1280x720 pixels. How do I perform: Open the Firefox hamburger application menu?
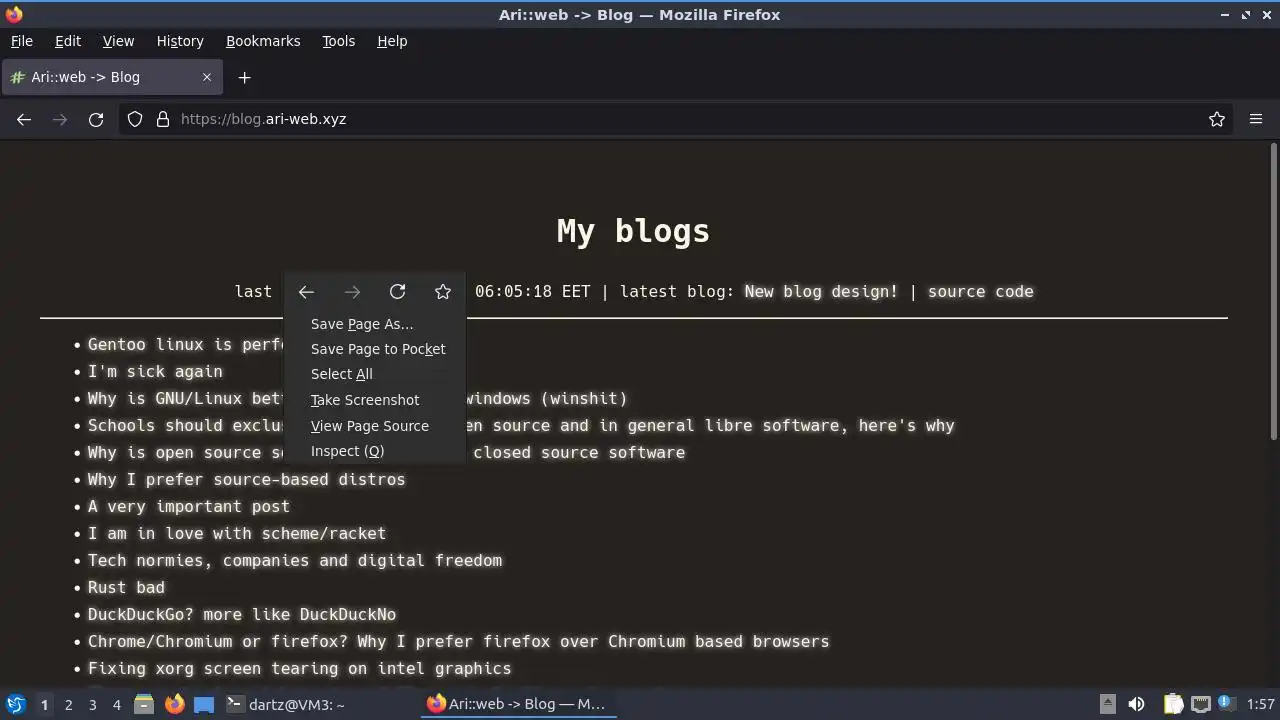coord(1256,119)
